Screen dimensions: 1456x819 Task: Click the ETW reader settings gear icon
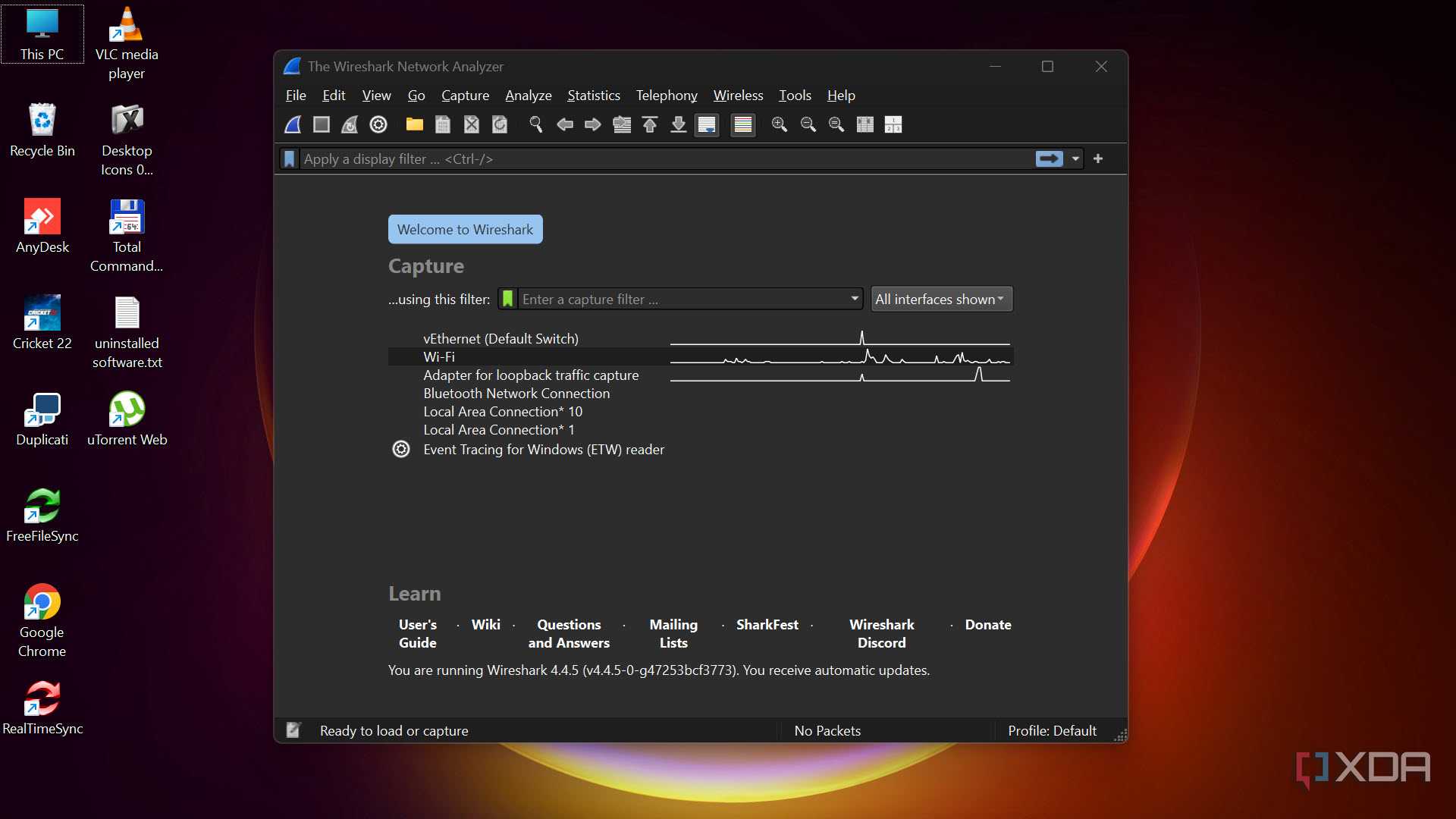[x=401, y=449]
